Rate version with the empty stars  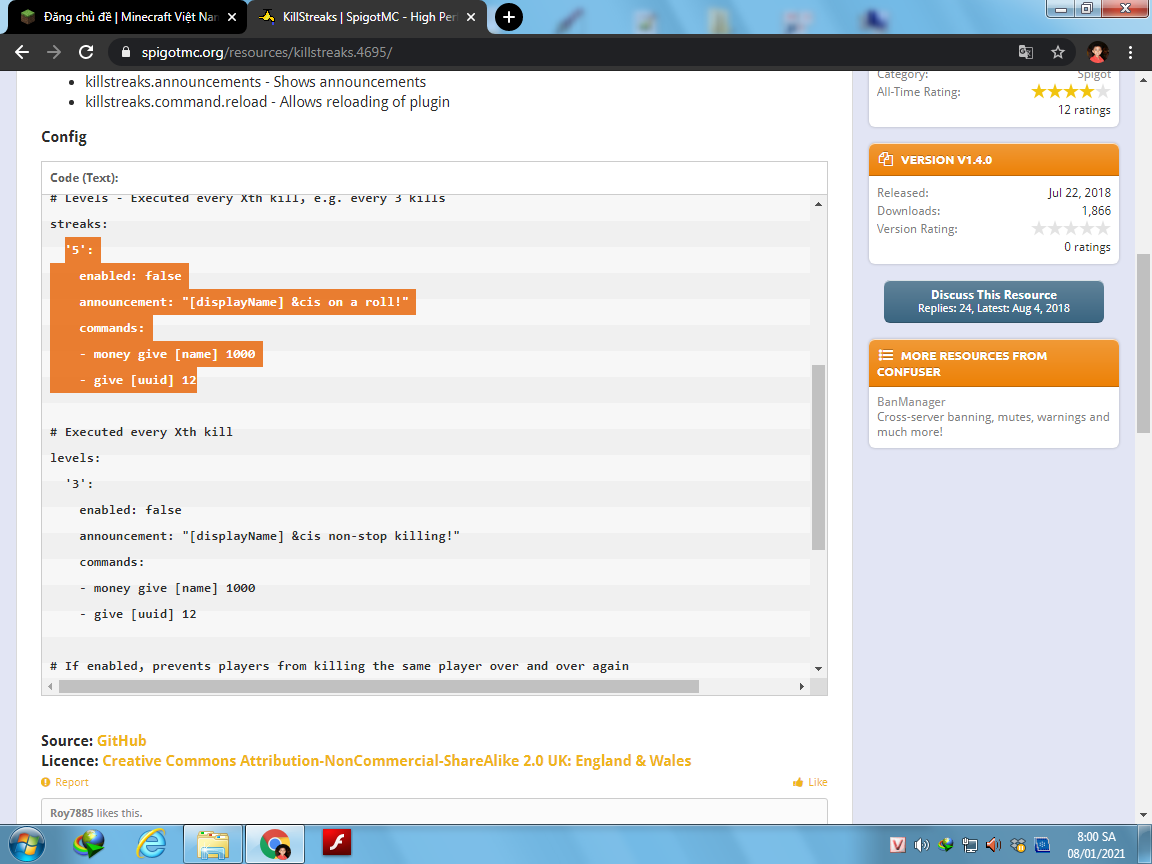click(x=1070, y=228)
